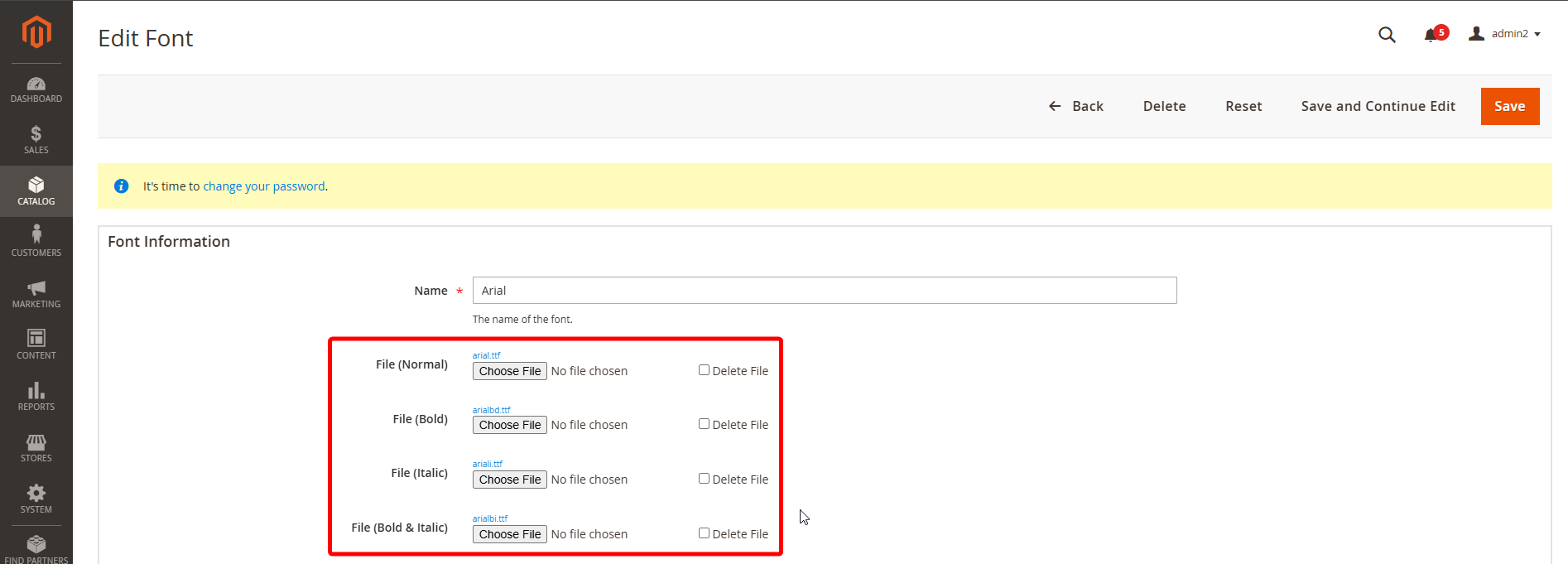Click the Magento logo icon
Screen dimensions: 1568x564
[36, 33]
